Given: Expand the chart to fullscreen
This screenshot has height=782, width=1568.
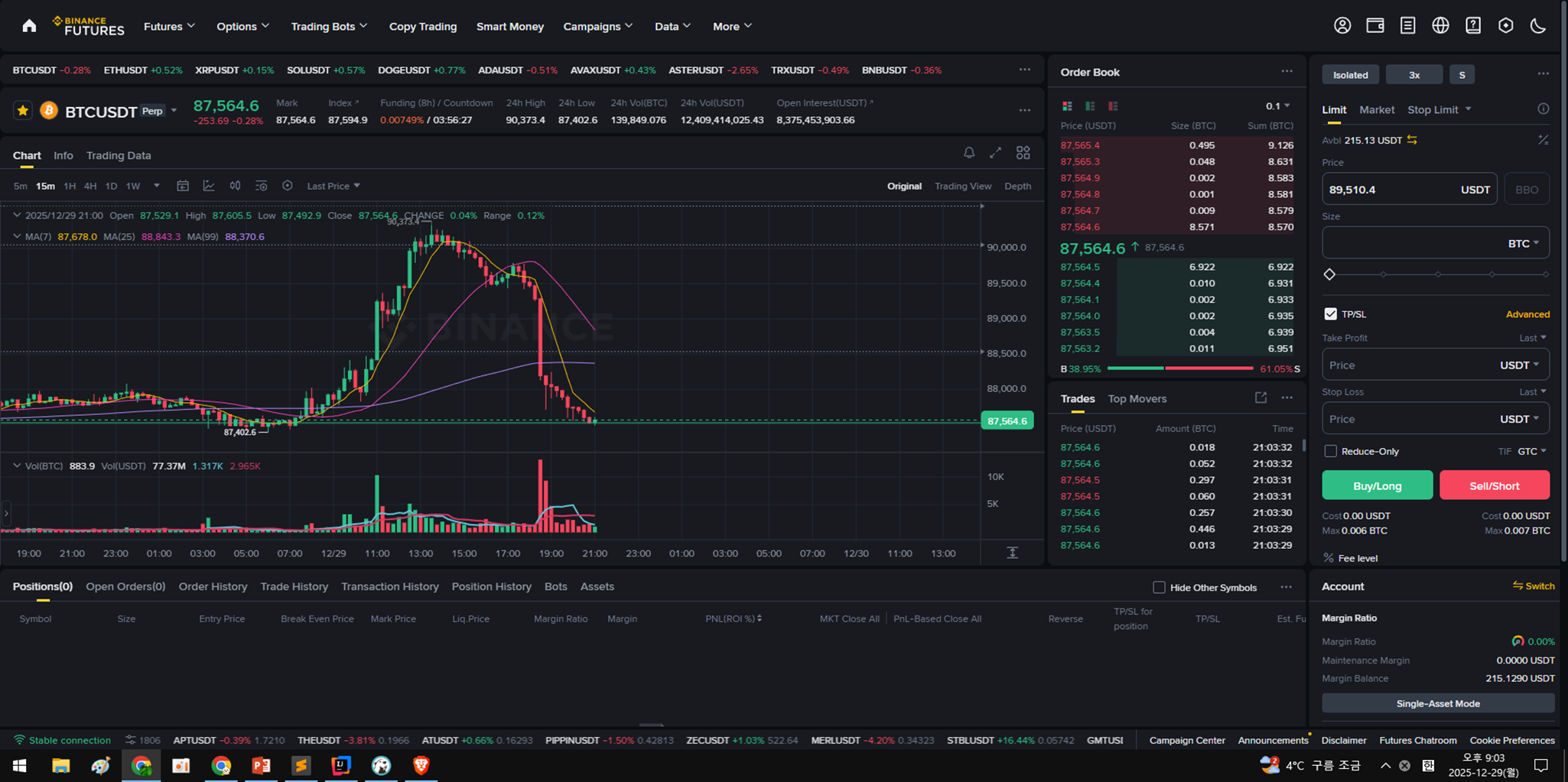Looking at the screenshot, I should (995, 153).
